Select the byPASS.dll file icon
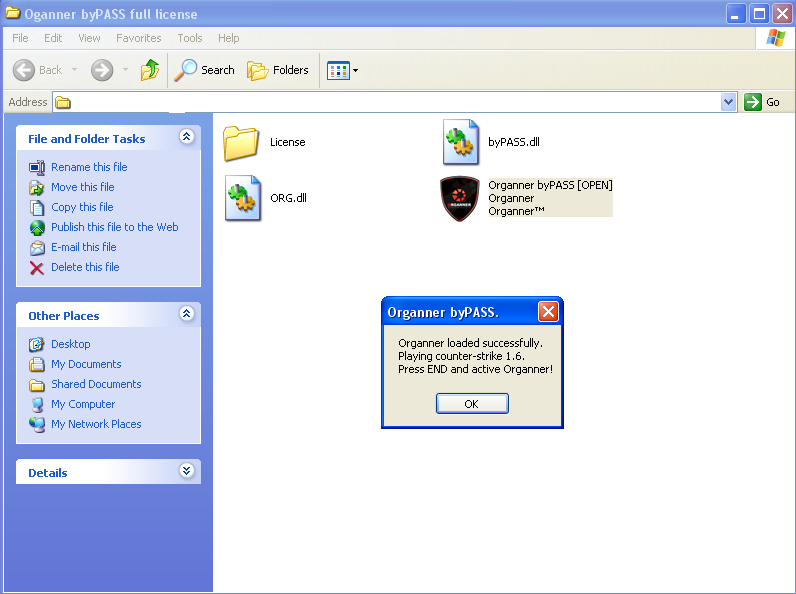 click(x=461, y=142)
